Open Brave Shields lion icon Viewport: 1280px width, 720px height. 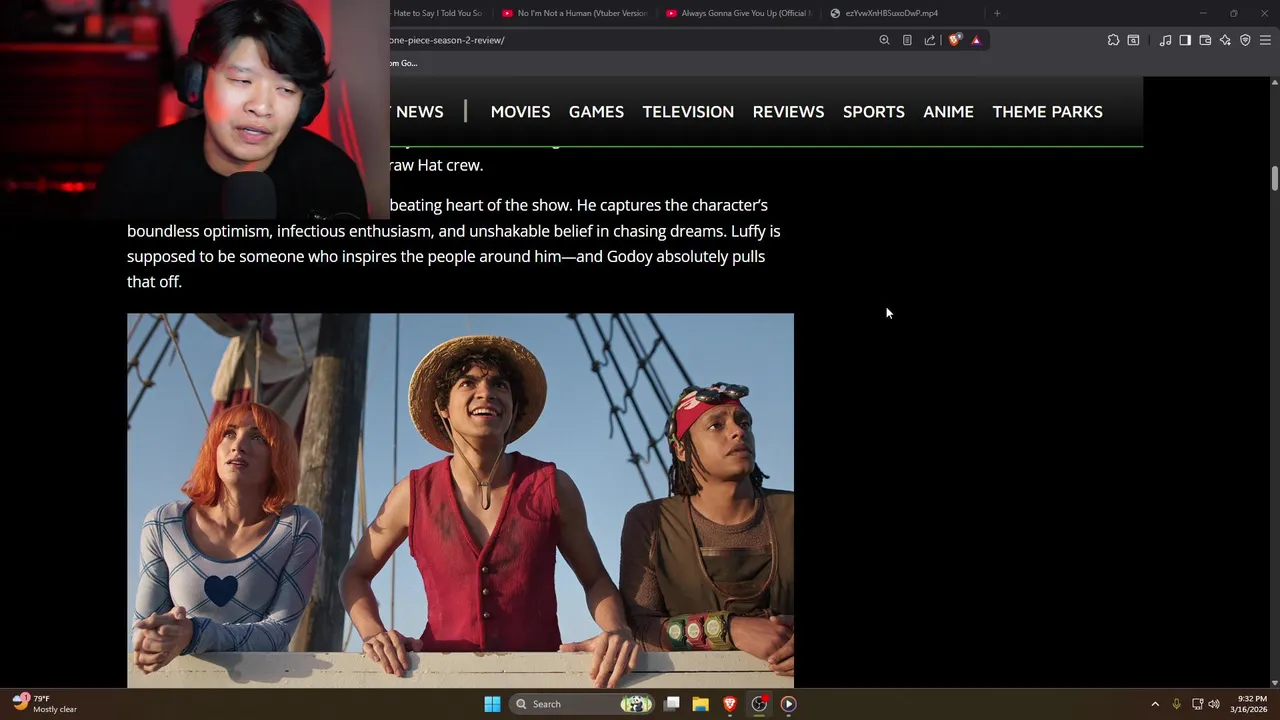[x=955, y=40]
